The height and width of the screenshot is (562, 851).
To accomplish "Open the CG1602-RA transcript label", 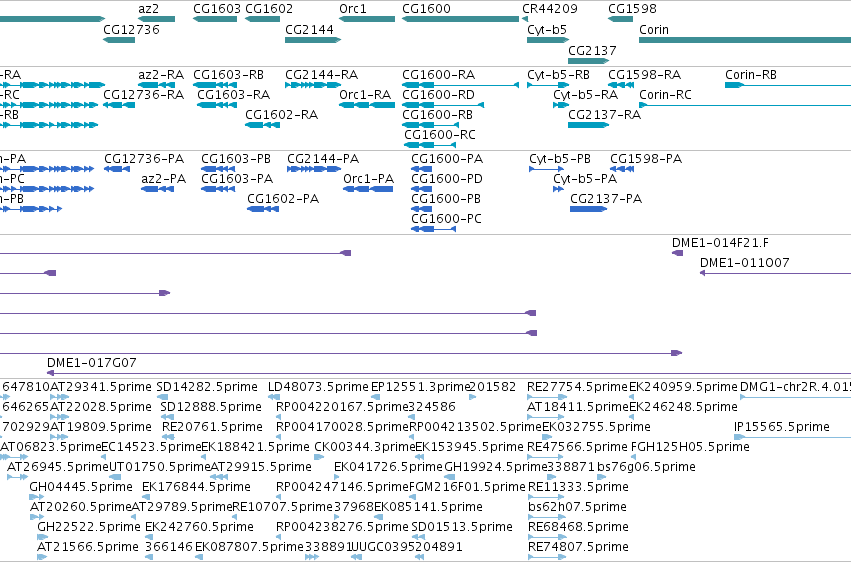I will (x=282, y=115).
